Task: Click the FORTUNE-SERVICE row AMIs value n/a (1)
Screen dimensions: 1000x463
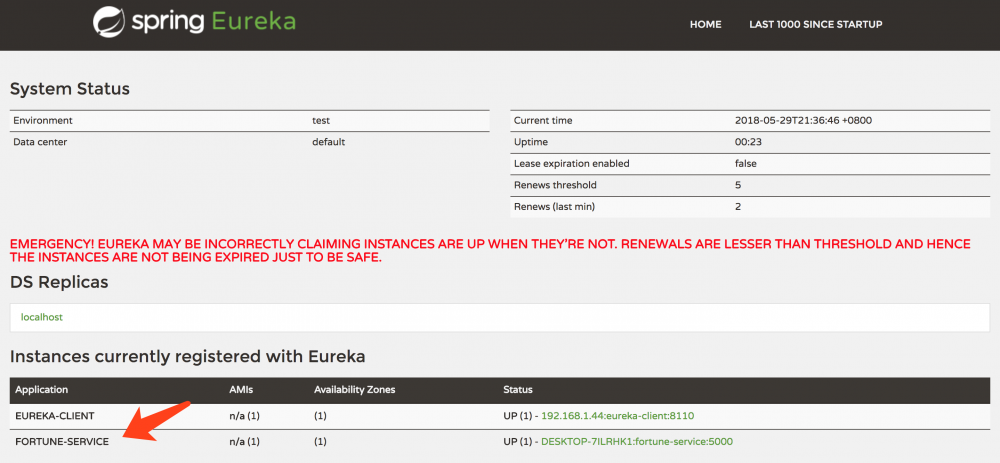Action: tap(244, 441)
